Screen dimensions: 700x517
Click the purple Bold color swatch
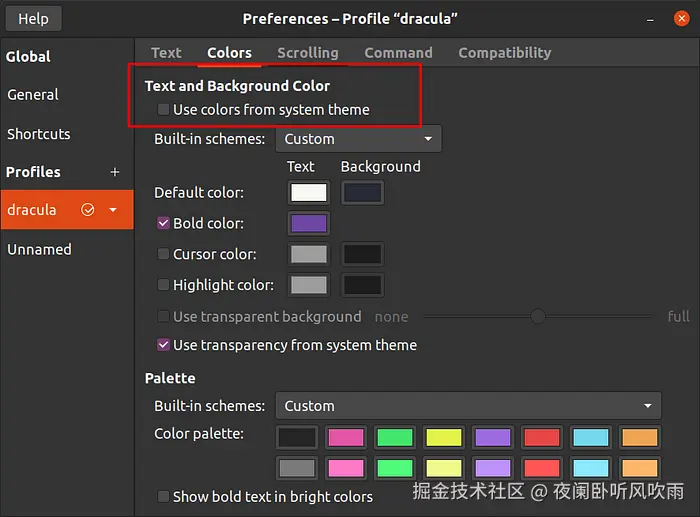(x=309, y=224)
